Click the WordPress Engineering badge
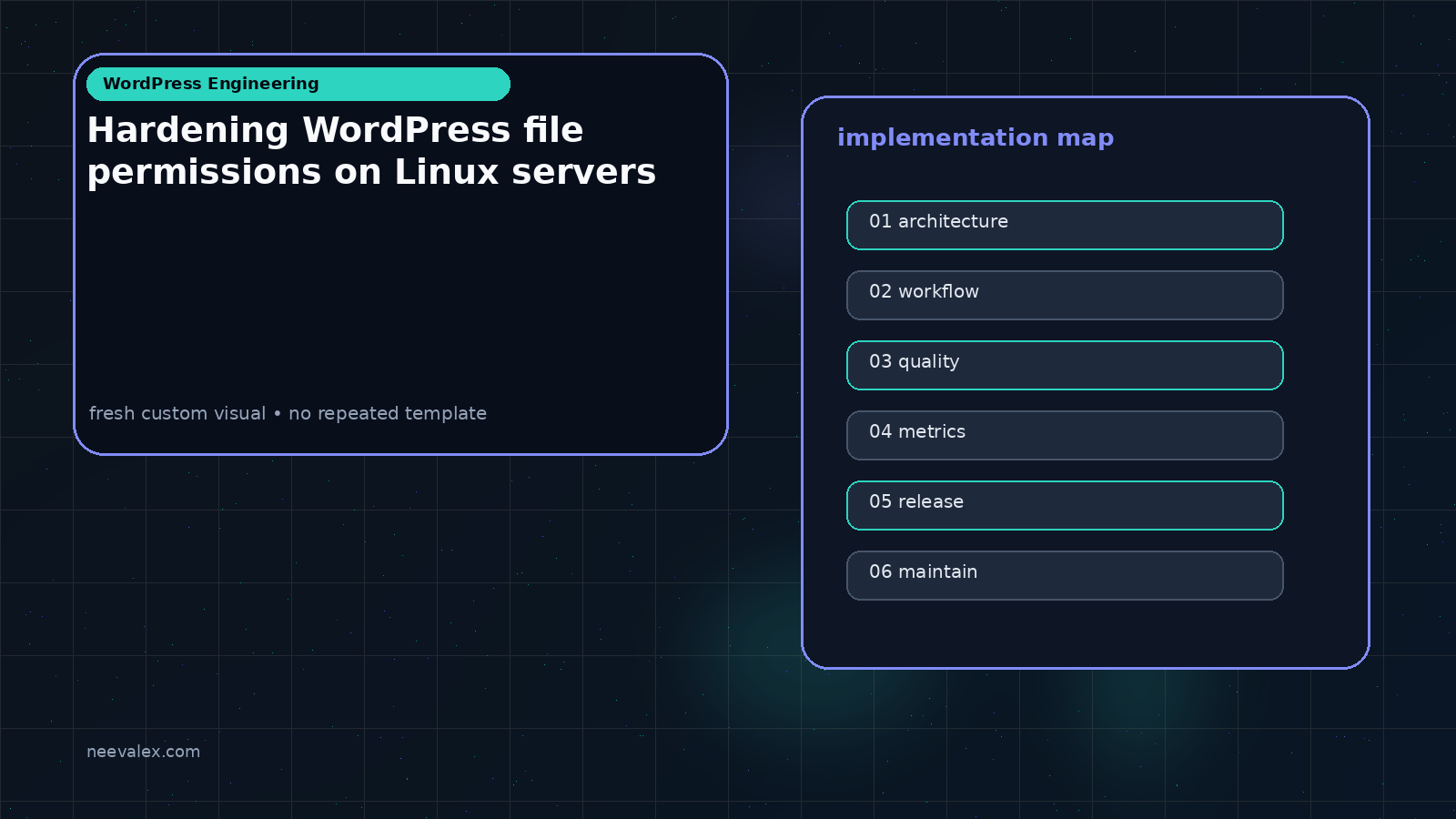The height and width of the screenshot is (819, 1456). click(298, 84)
